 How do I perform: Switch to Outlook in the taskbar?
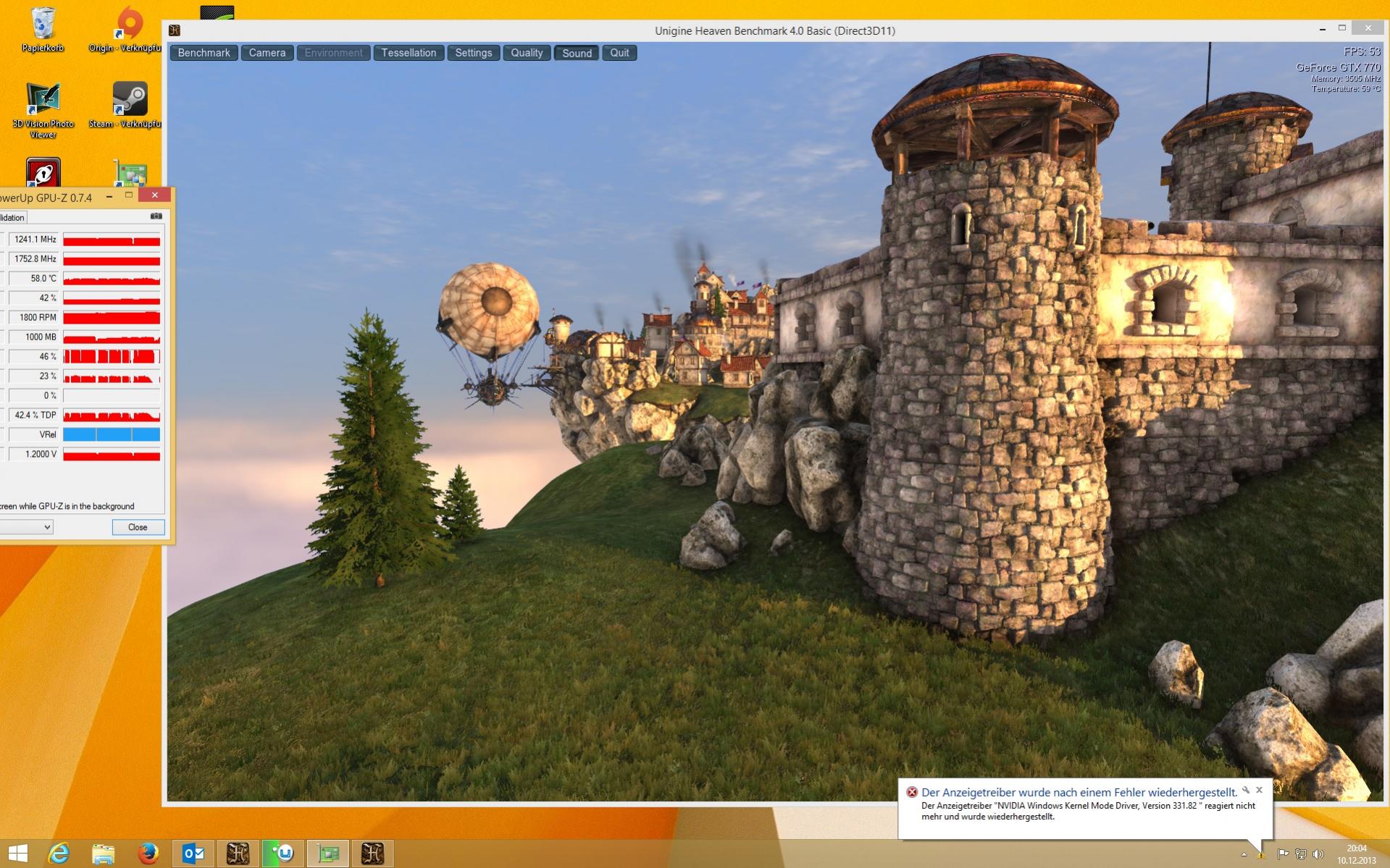(x=193, y=854)
